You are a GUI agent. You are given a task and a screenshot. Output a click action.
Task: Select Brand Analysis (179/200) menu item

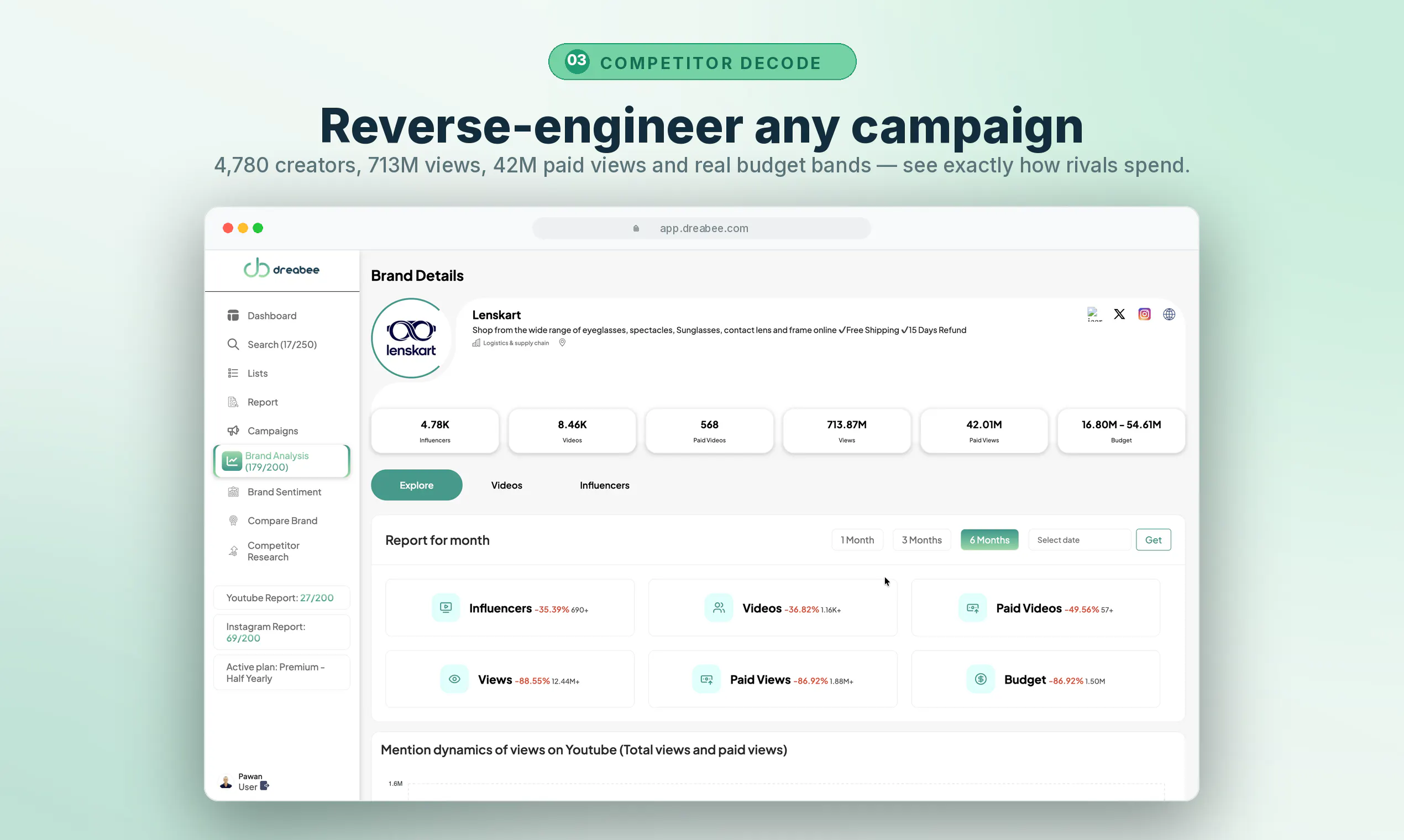(x=281, y=461)
